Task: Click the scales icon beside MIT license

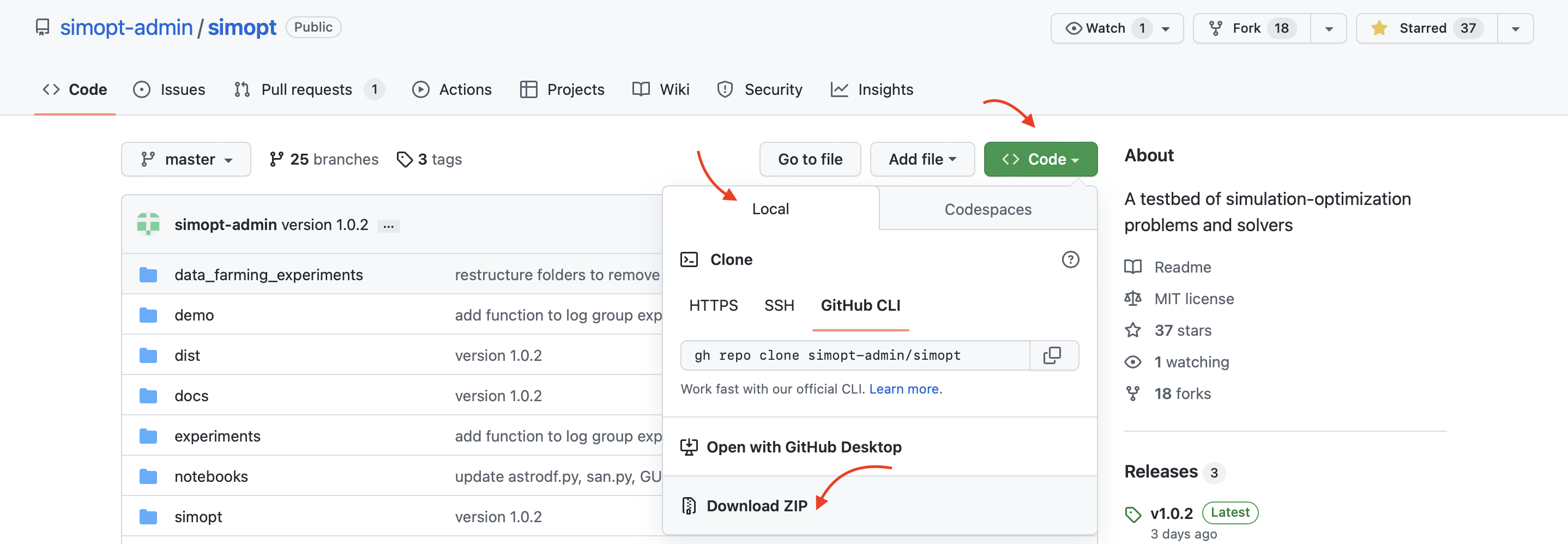Action: (1133, 299)
